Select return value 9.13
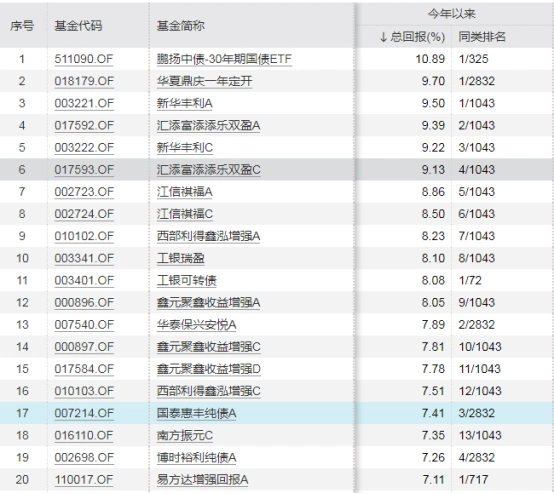554x494 pixels. point(433,170)
